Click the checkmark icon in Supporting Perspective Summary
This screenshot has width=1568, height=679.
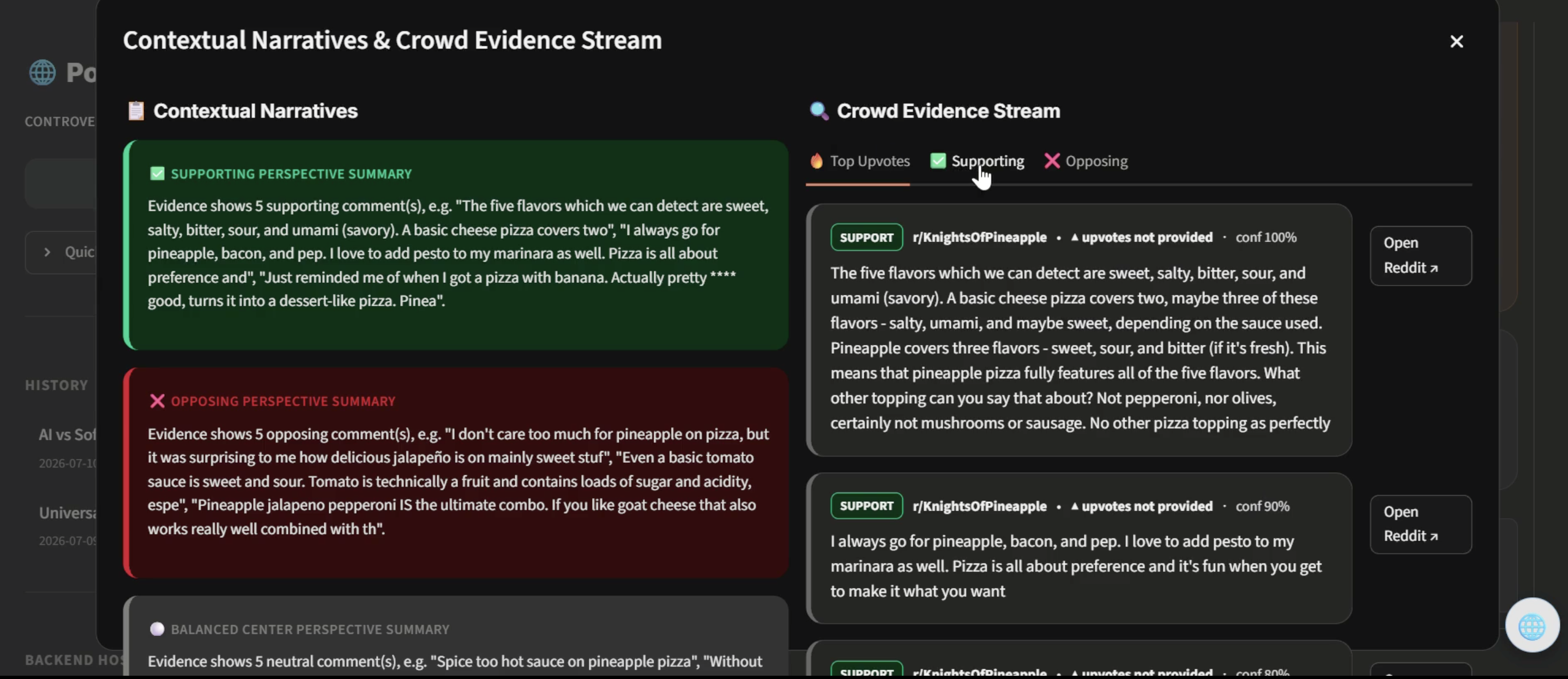[157, 174]
